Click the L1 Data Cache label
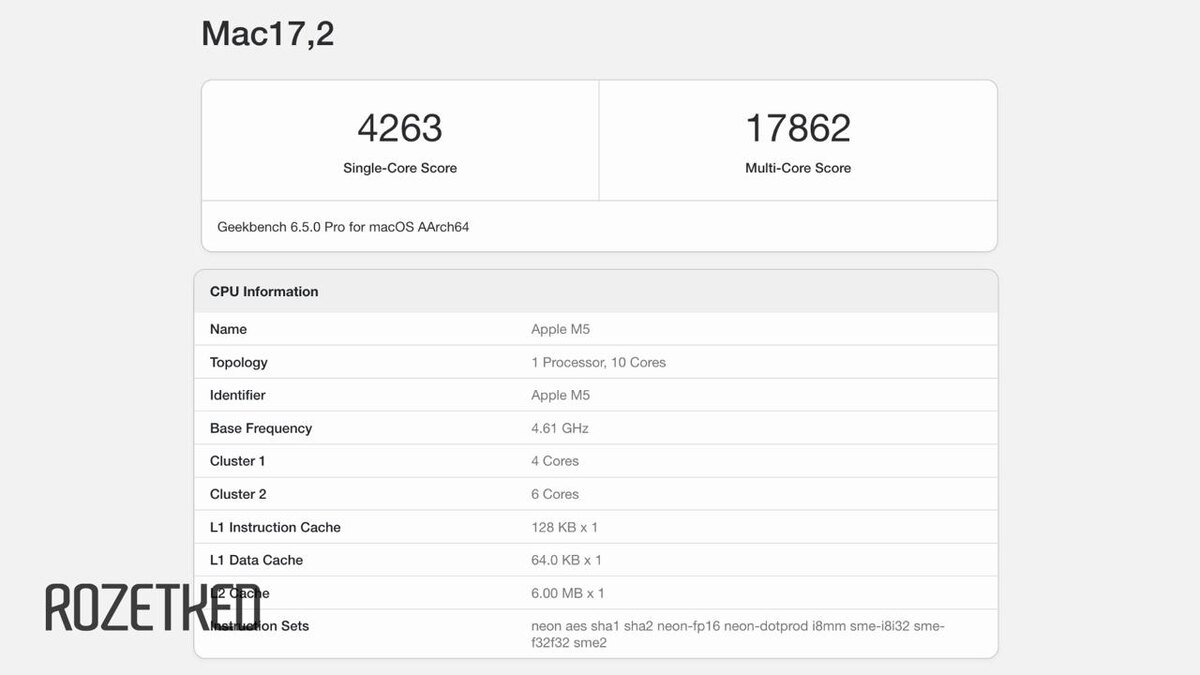This screenshot has height=675, width=1200. click(256, 560)
